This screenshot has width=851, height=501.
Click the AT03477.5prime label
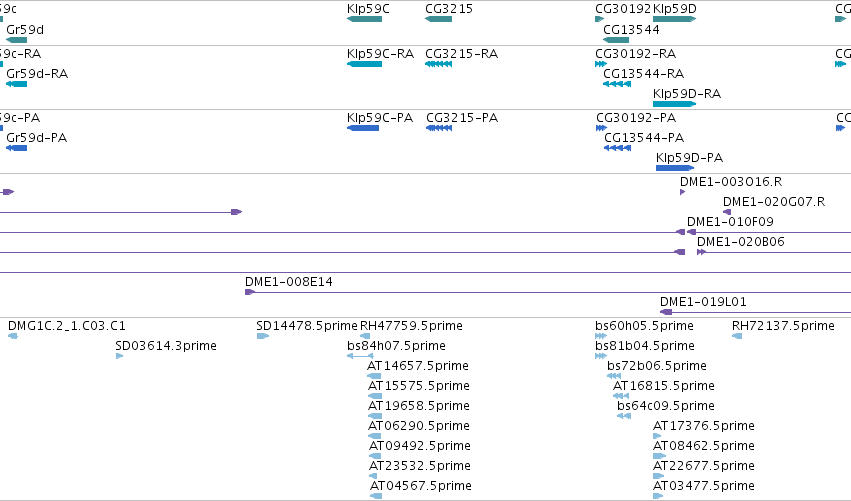click(x=703, y=485)
